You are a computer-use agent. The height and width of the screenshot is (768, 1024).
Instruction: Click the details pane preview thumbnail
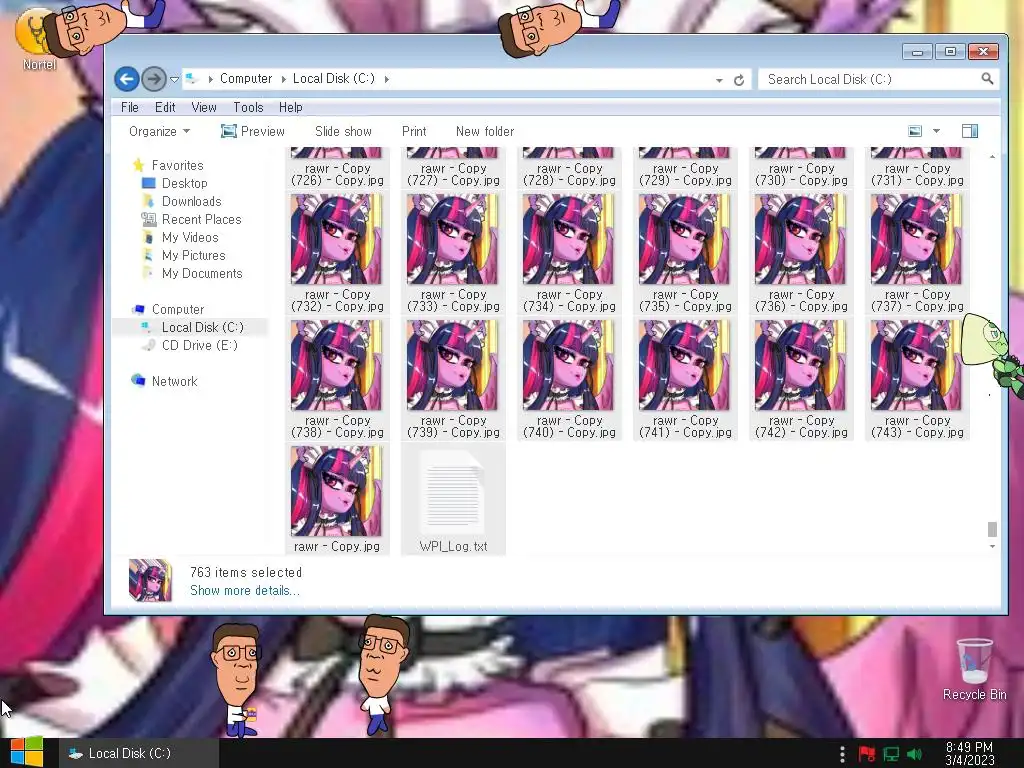(150, 580)
